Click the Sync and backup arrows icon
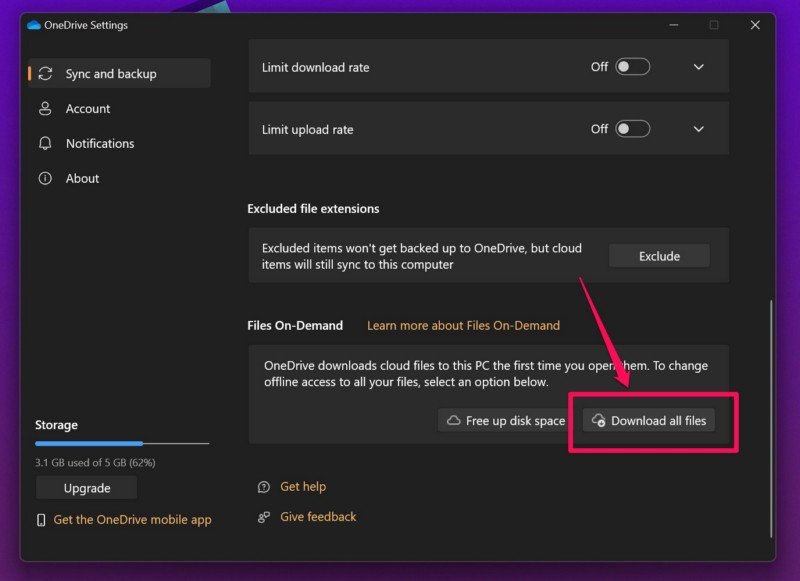Screen dimensions: 800x581 [x=45, y=74]
